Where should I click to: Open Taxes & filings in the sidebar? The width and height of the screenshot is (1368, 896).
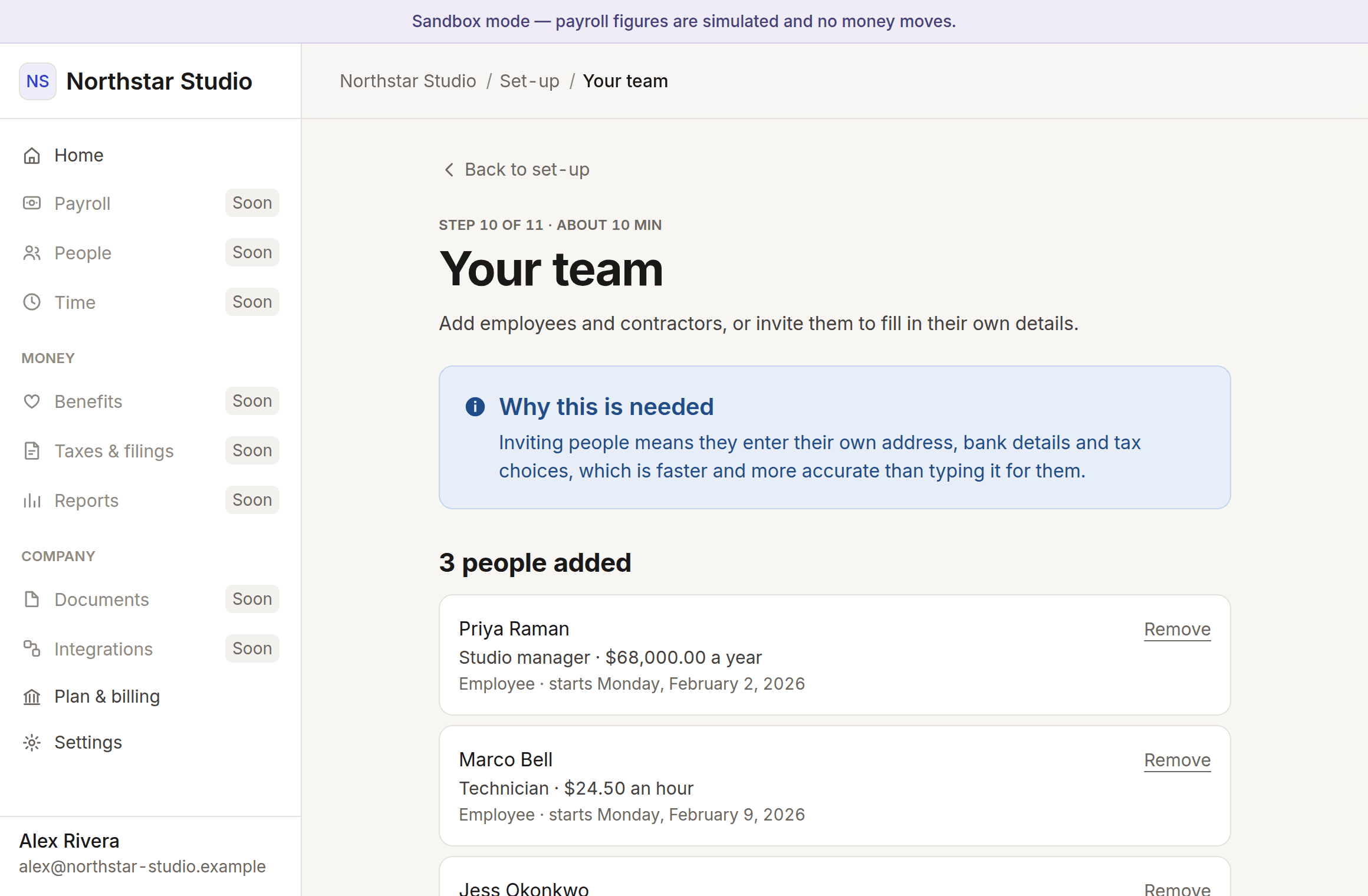click(150, 451)
